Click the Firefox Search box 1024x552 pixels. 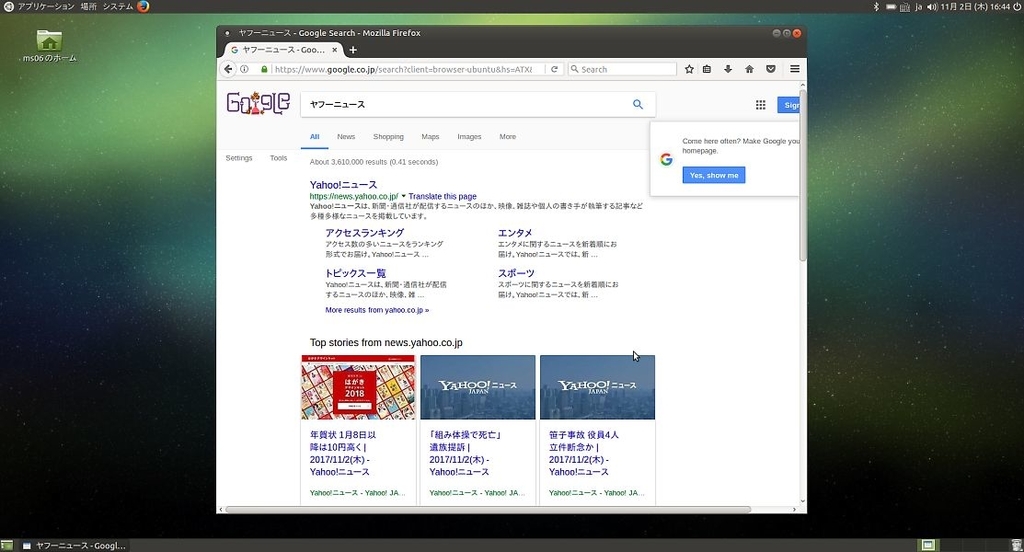click(622, 69)
